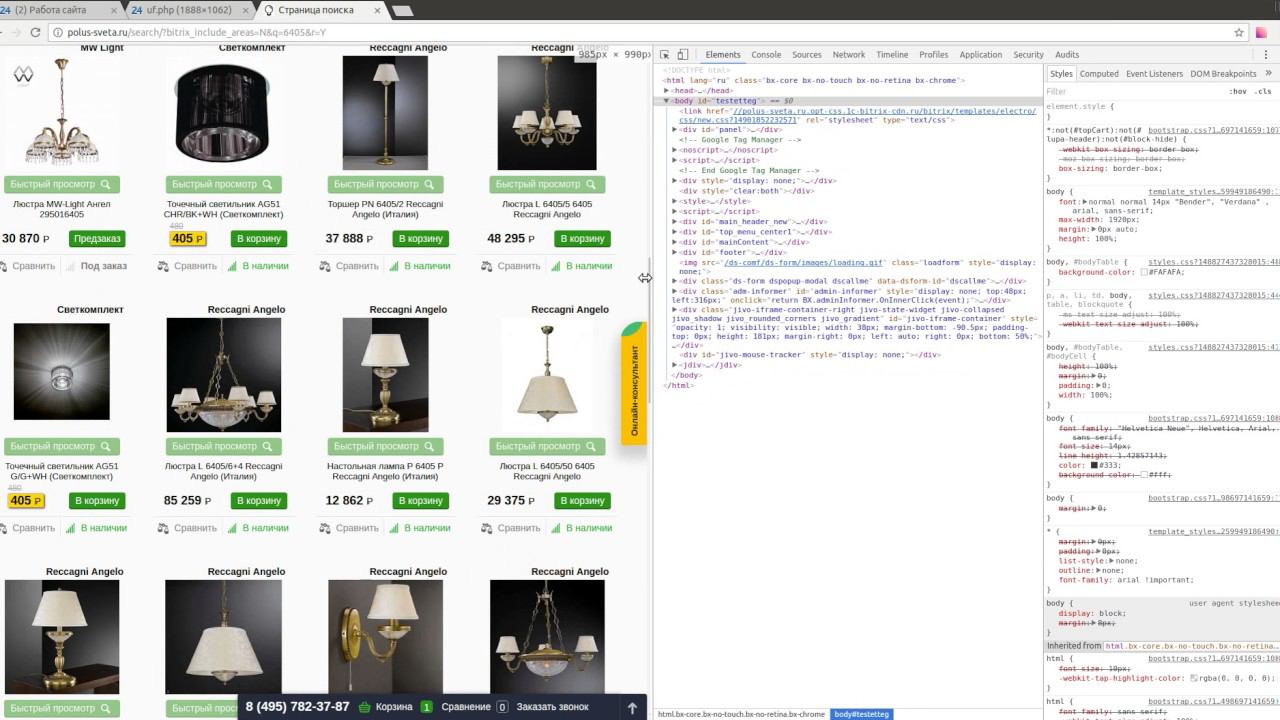Click 'Предзаказ' for Люстра MW-Light Ангел
1280x720 pixels.
tap(97, 239)
